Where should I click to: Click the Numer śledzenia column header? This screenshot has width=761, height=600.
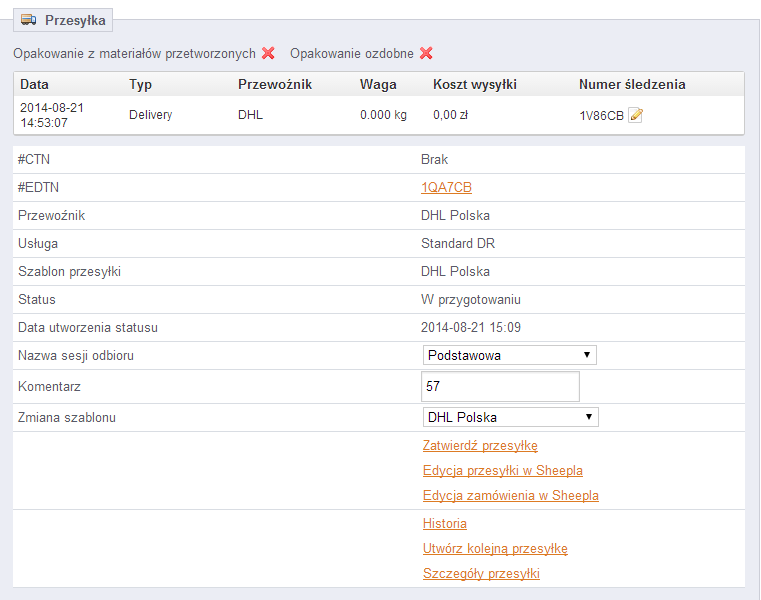click(x=632, y=84)
